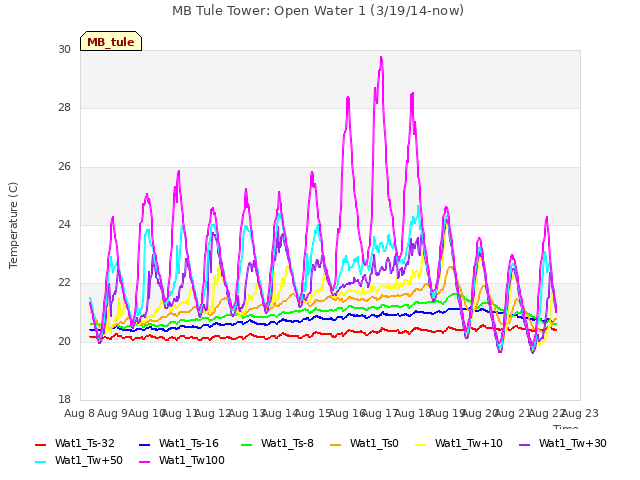The height and width of the screenshot is (480, 640).
Task: Click the purple Wat1_Tw+30 legend swatch
Action: pyautogui.click(x=524, y=444)
